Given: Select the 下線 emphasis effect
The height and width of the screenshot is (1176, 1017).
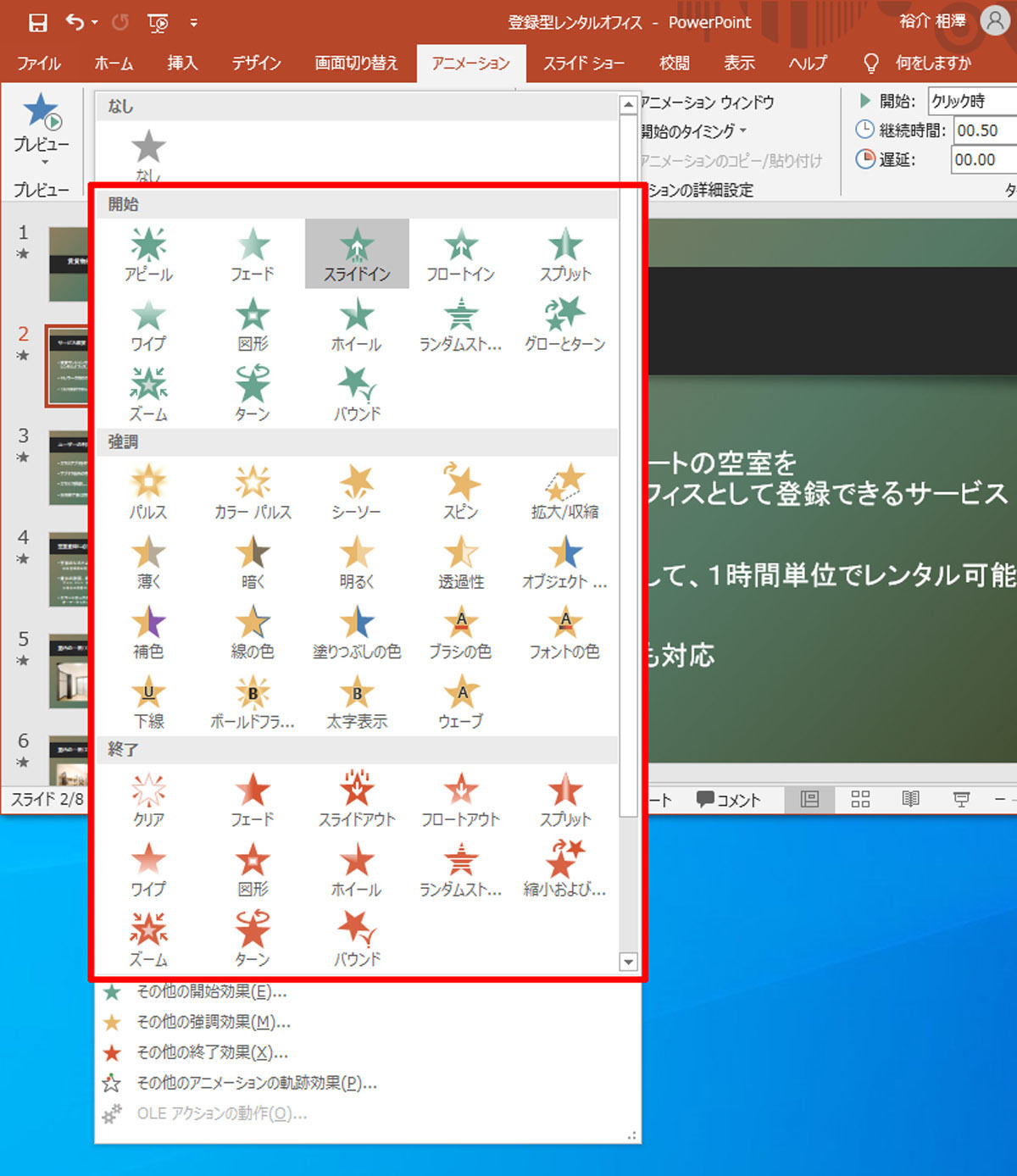Looking at the screenshot, I should [x=148, y=702].
